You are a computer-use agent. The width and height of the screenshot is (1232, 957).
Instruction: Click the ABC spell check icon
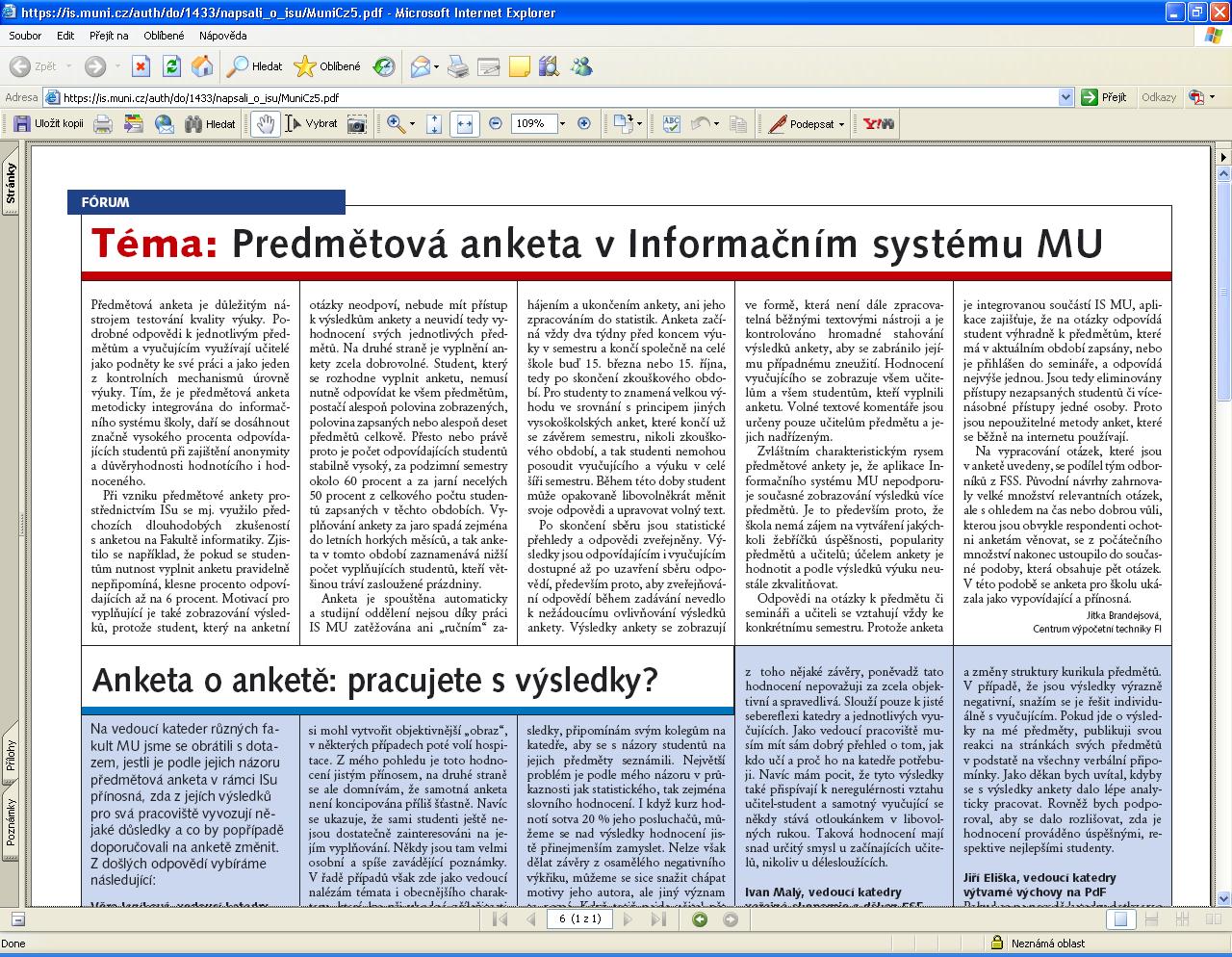click(672, 123)
